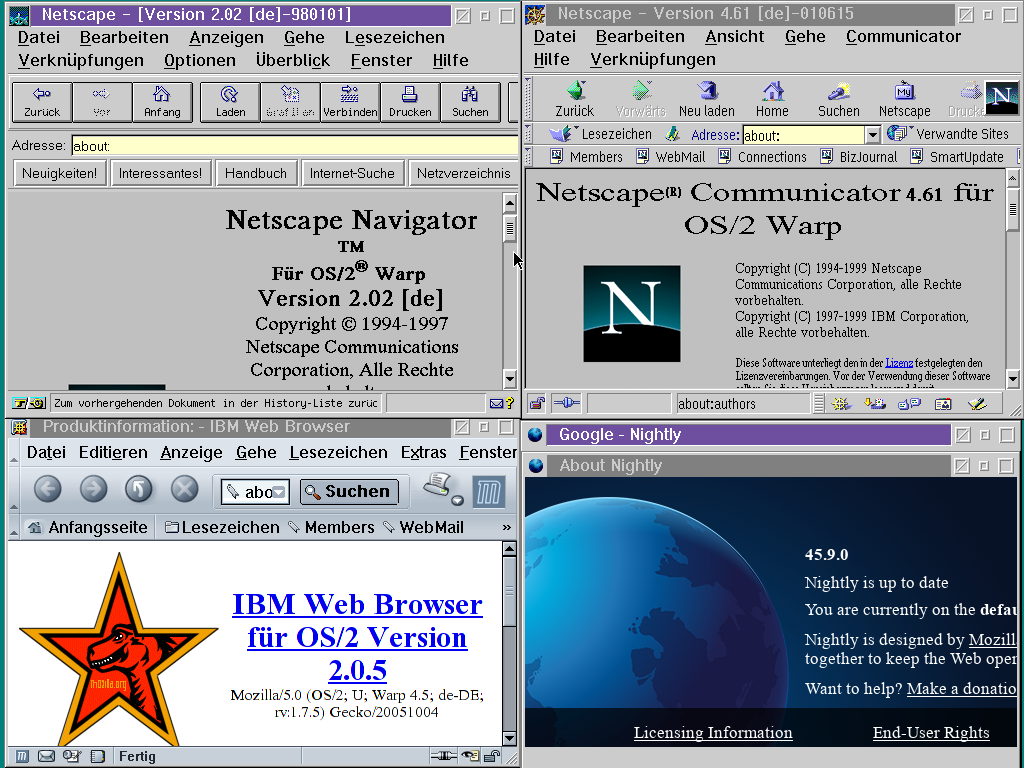Click Home in the Netscape 4.61 toolbar

(x=773, y=99)
